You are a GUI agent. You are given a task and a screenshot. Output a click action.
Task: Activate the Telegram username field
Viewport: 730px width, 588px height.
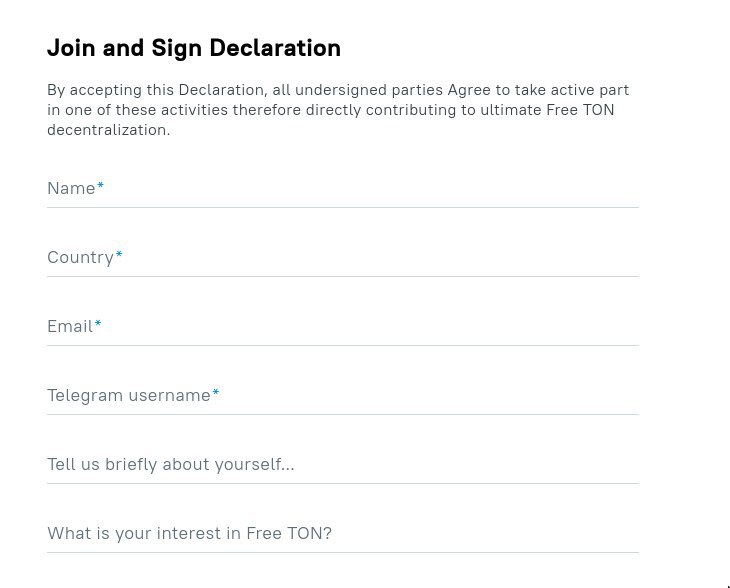(343, 396)
